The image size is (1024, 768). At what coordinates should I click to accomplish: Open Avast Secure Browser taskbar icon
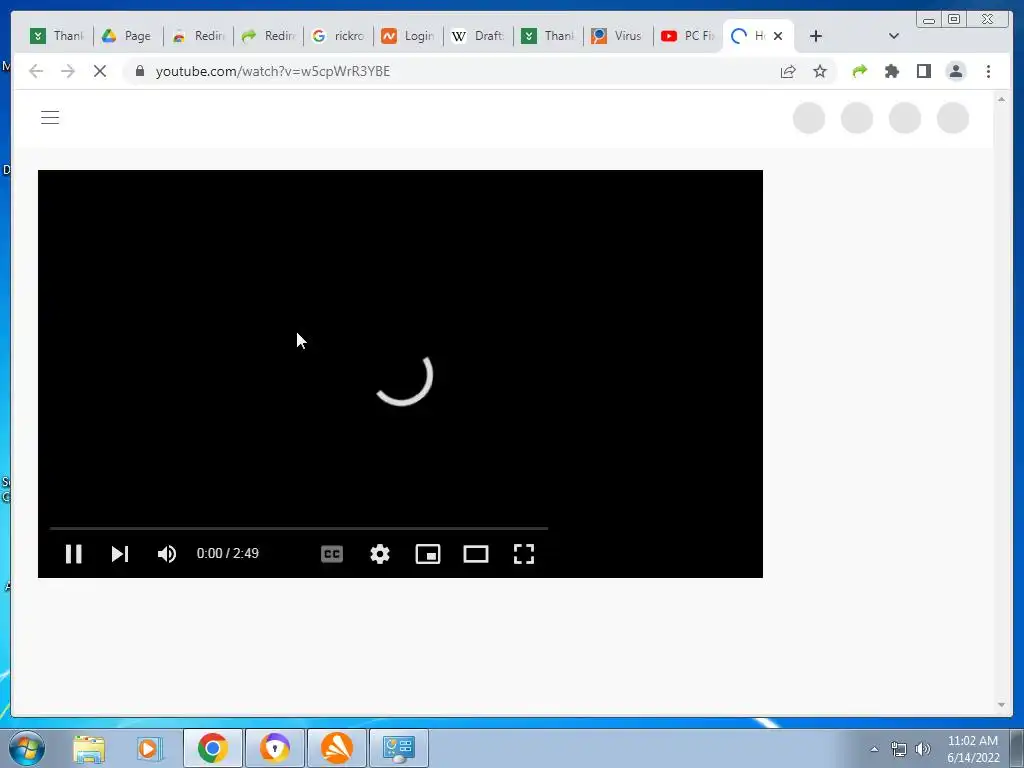[275, 748]
